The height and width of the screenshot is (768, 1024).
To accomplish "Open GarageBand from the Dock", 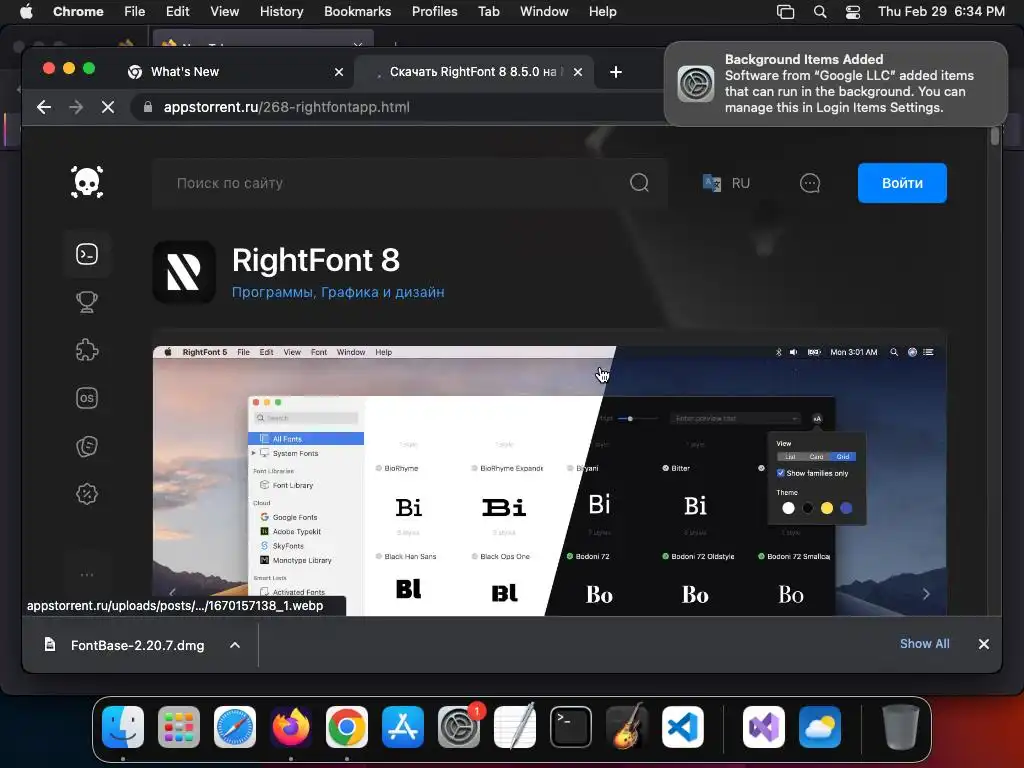I will (x=627, y=727).
